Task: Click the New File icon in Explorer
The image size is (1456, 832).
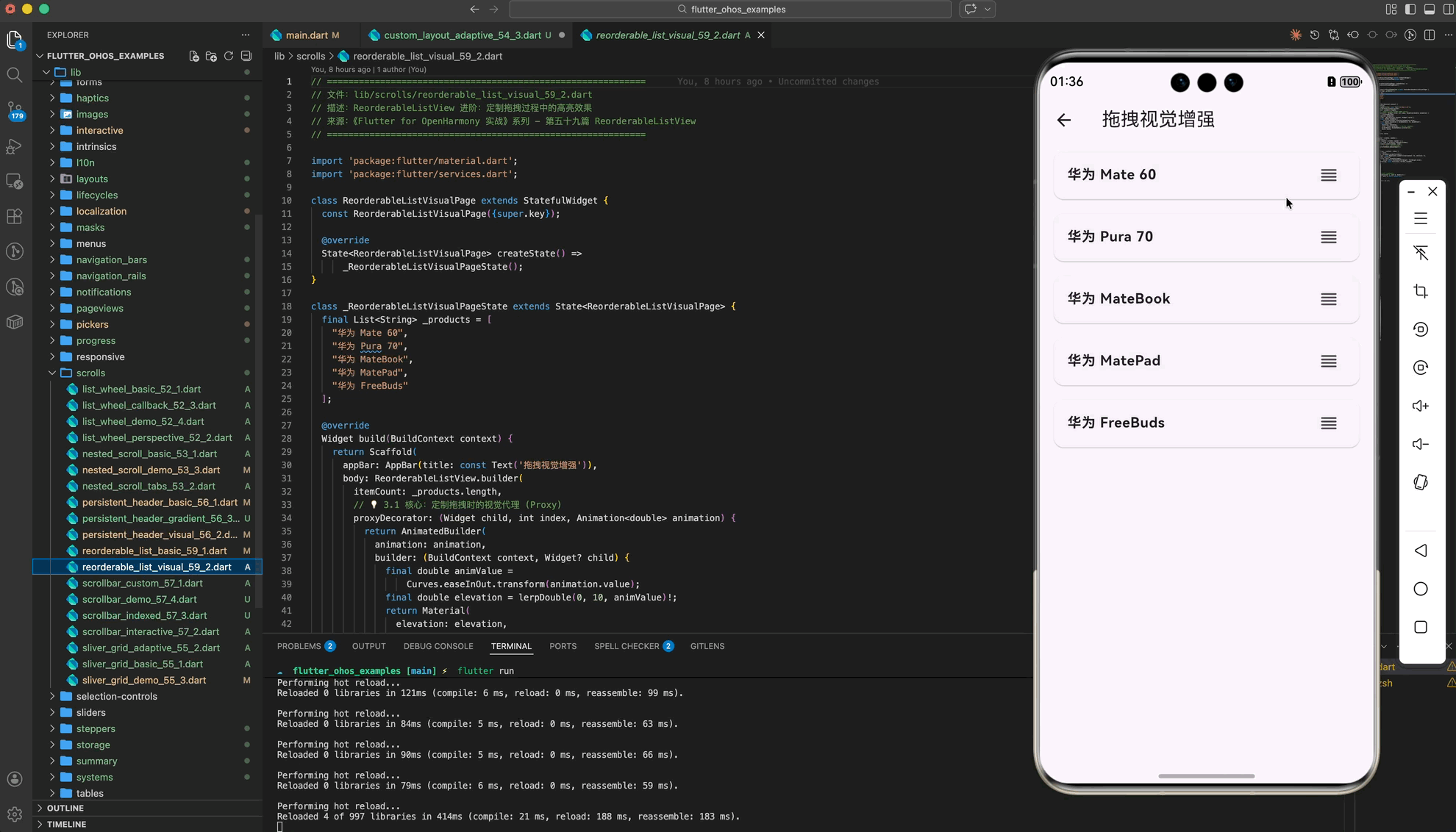Action: point(194,56)
